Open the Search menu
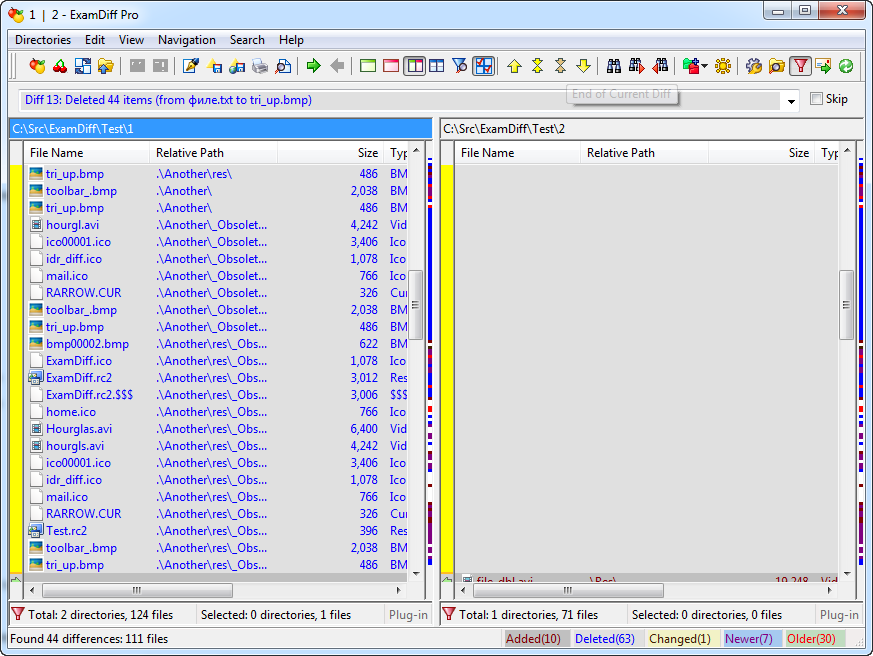Image resolution: width=873 pixels, height=656 pixels. pyautogui.click(x=247, y=40)
